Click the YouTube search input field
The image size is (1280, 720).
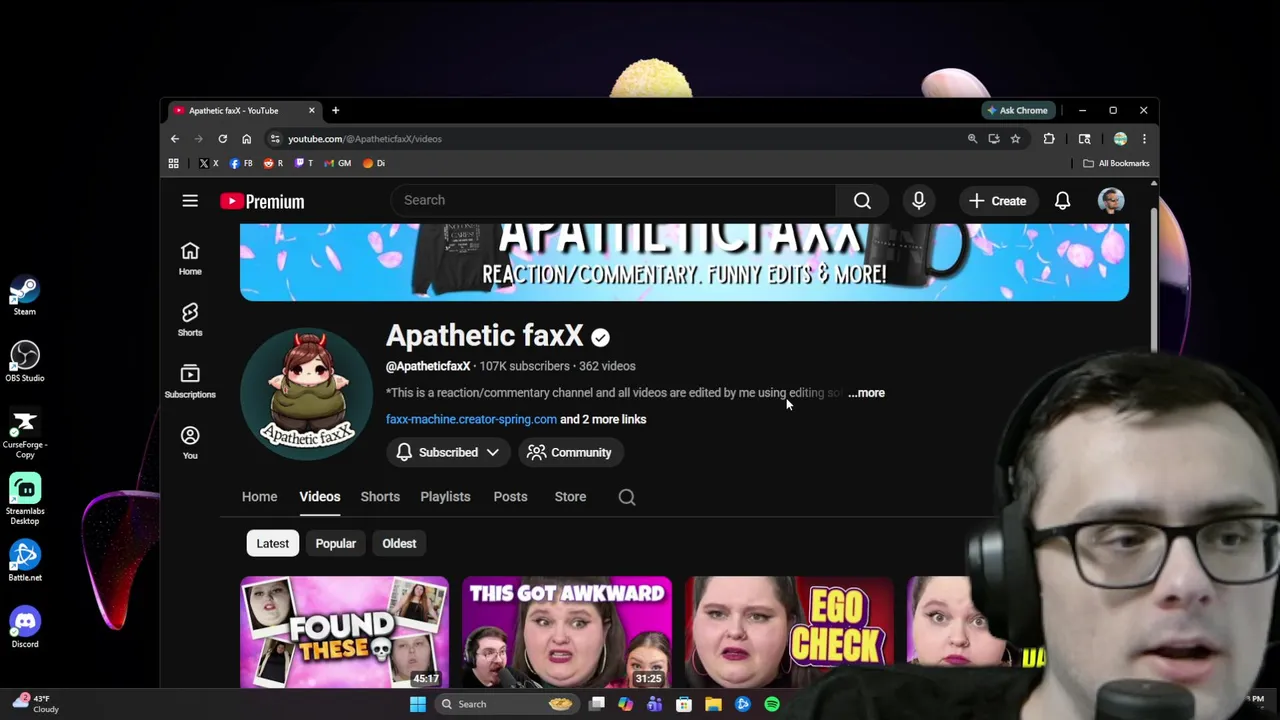point(613,200)
